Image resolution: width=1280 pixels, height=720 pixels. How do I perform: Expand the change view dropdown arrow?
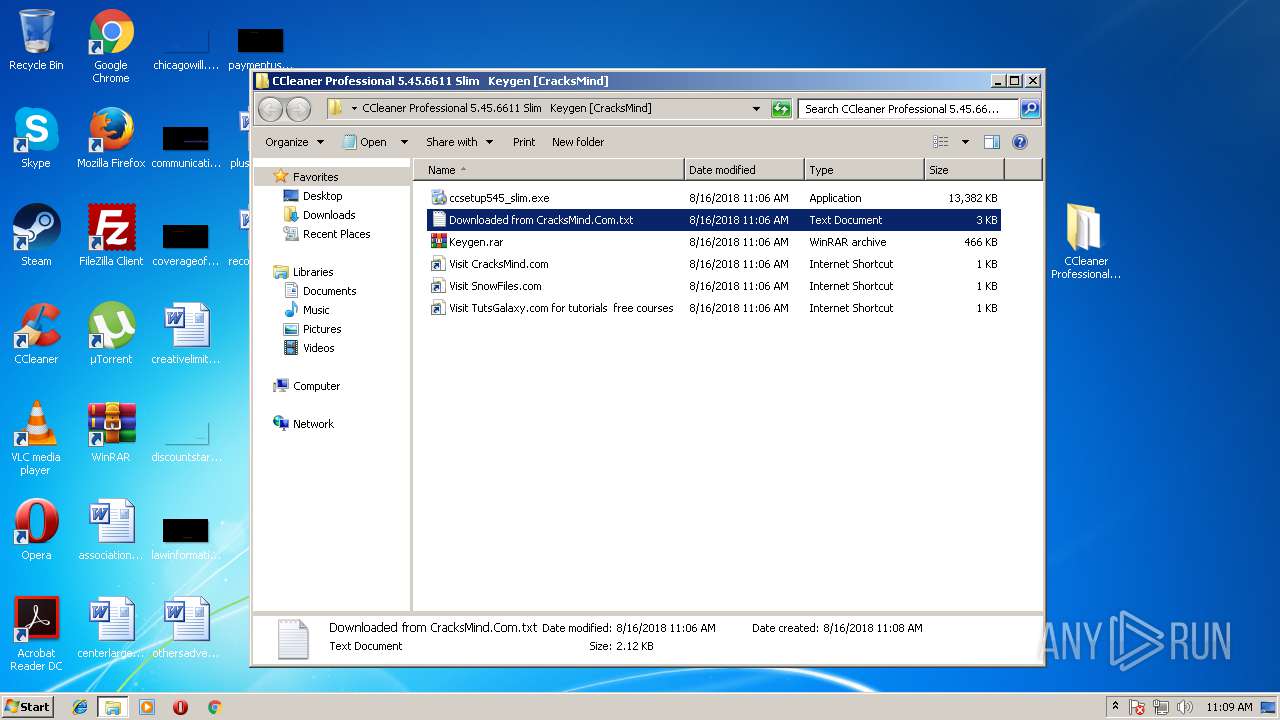click(965, 142)
